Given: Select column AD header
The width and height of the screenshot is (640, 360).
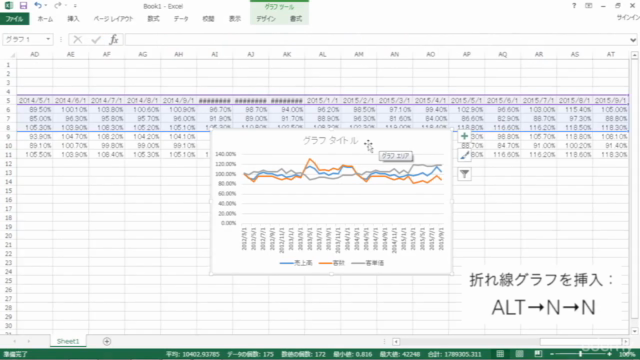Looking at the screenshot, I should tap(35, 54).
